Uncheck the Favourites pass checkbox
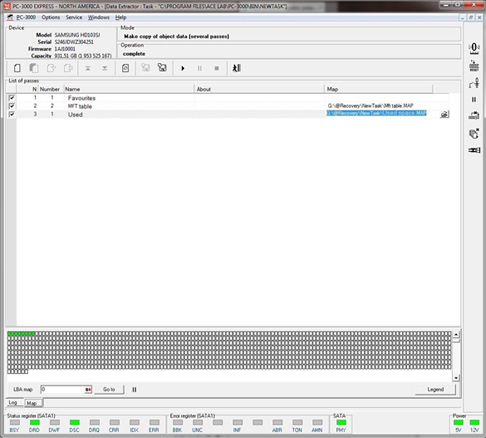Viewport: 486px width, 438px height. click(x=12, y=98)
